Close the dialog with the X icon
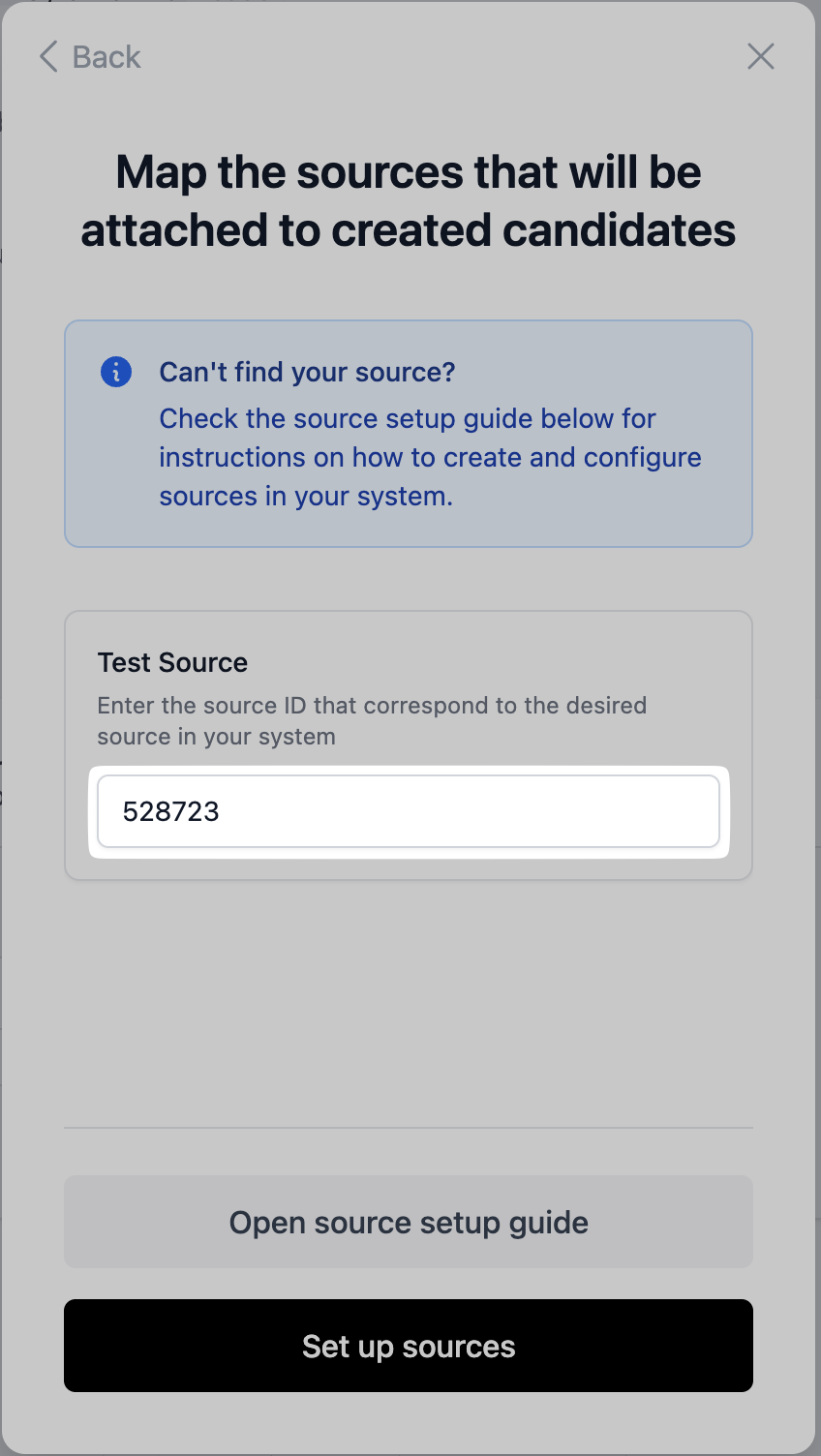Image resolution: width=821 pixels, height=1456 pixels. (x=761, y=57)
